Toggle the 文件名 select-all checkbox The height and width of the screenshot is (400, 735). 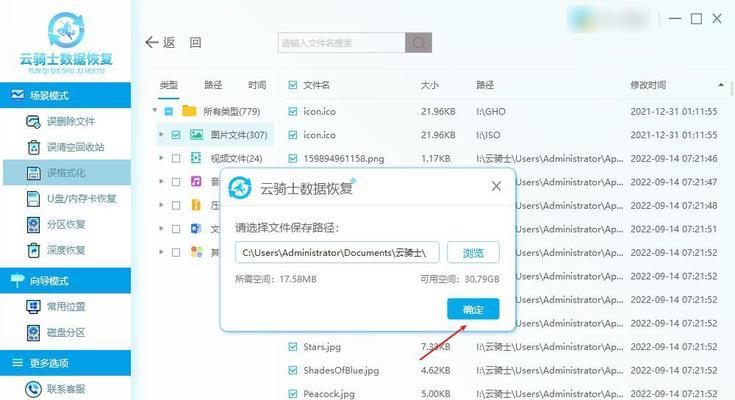pyautogui.click(x=293, y=85)
